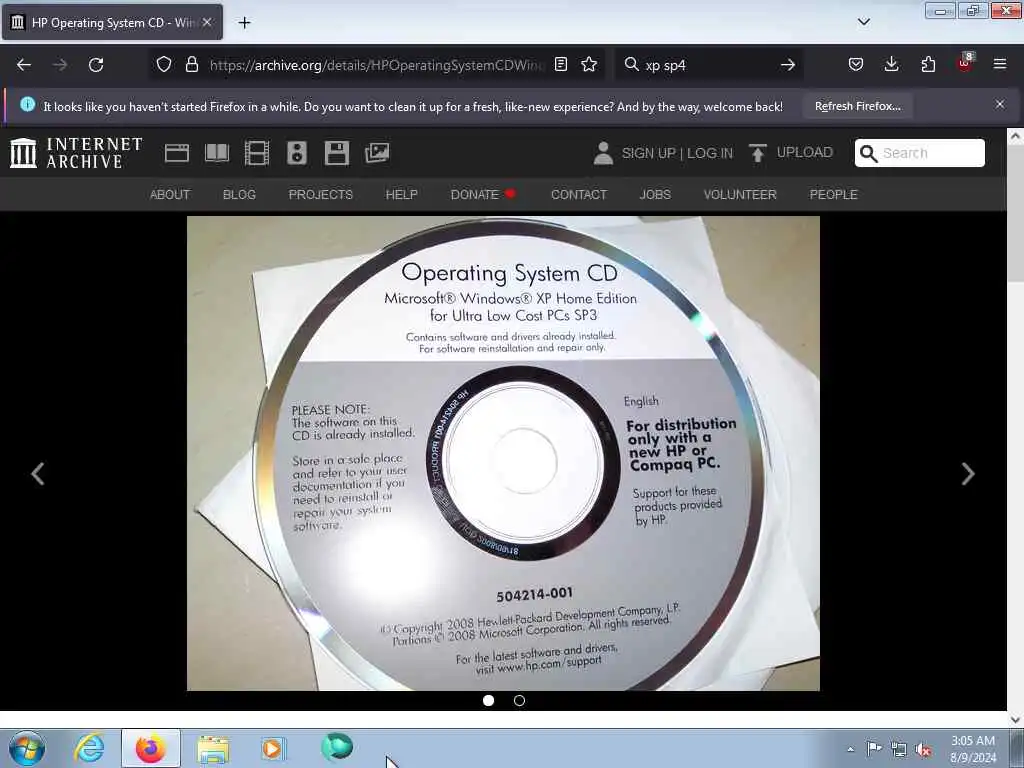Click the Action Center flag tray icon
Viewport: 1024px width, 768px height.
[x=874, y=748]
